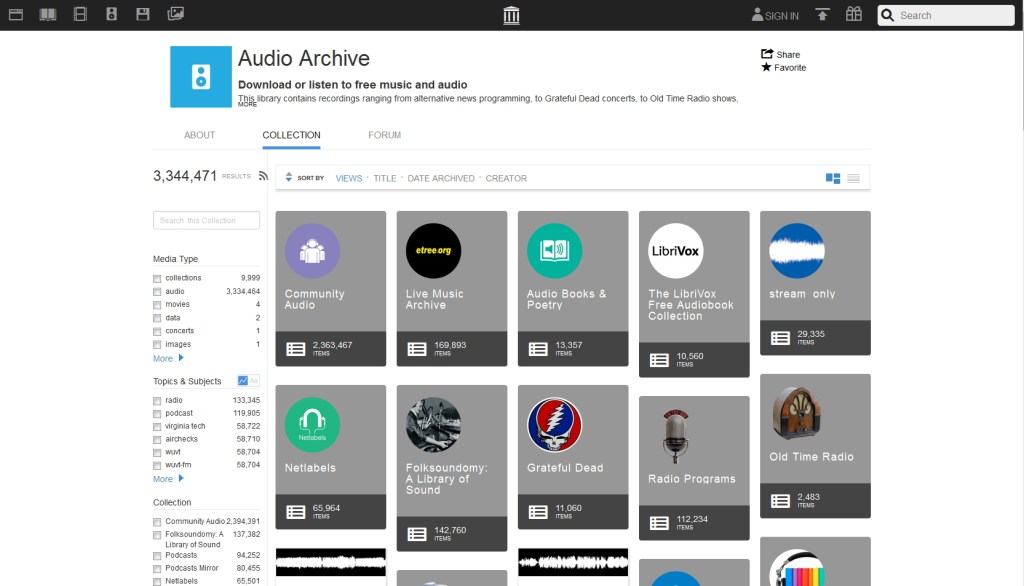This screenshot has width=1024, height=586.
Task: Expand More under Media Type
Action: click(x=167, y=358)
